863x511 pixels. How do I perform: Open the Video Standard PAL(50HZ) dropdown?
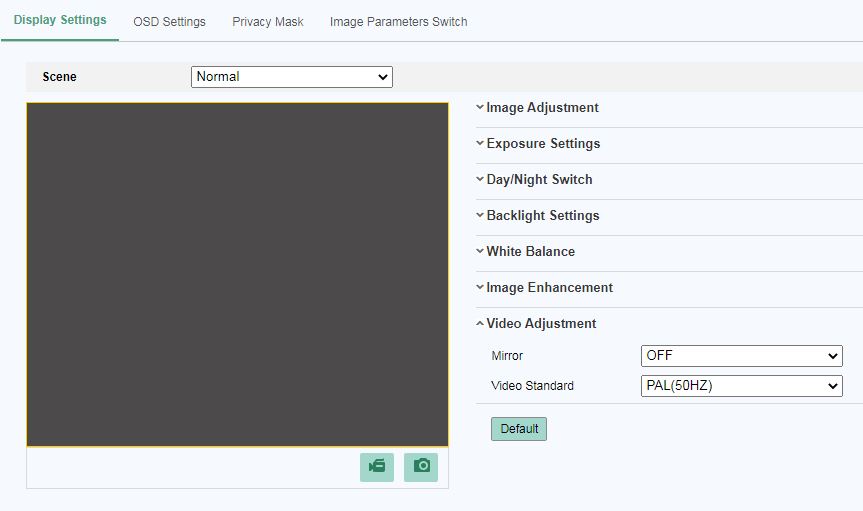click(741, 386)
